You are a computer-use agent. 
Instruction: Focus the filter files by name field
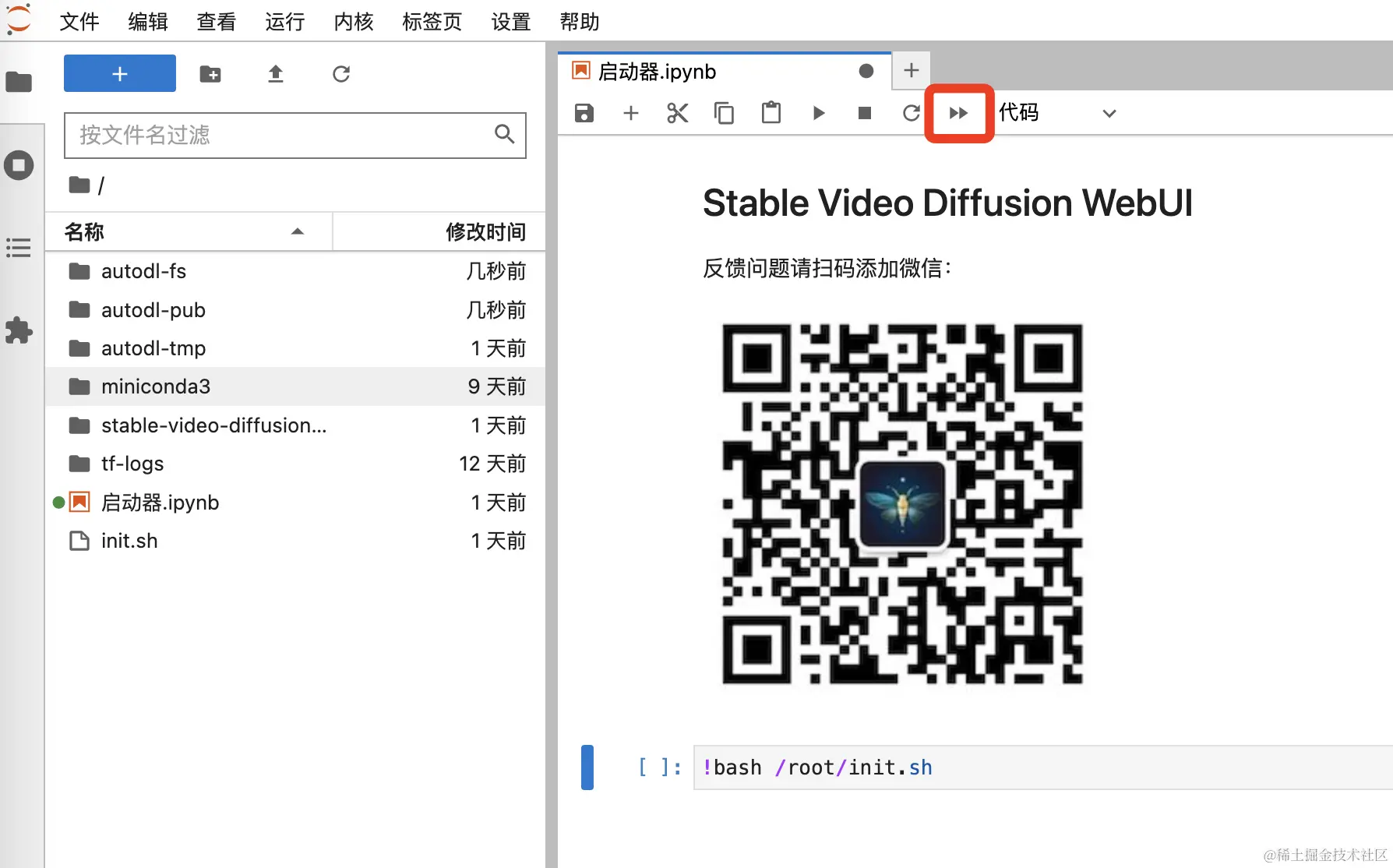pos(294,136)
